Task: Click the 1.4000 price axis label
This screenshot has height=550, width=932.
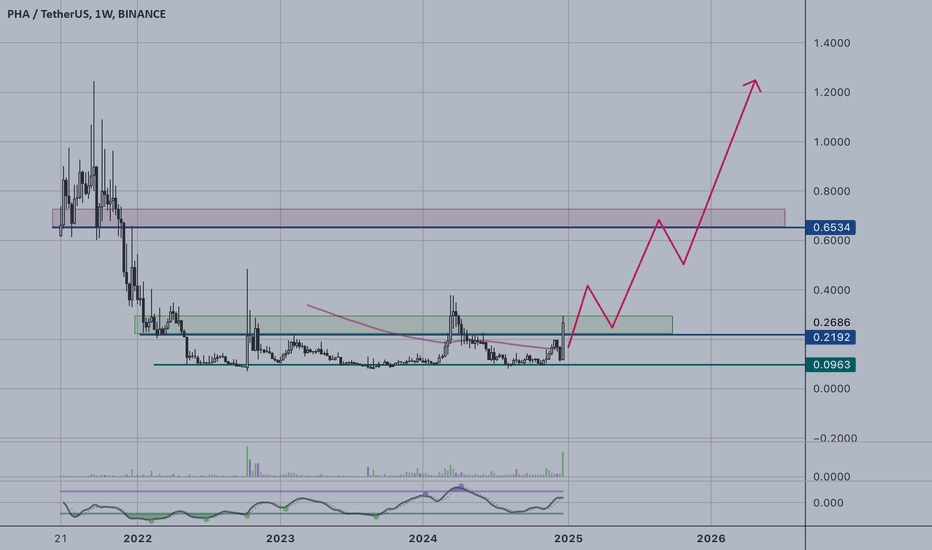Action: [832, 43]
